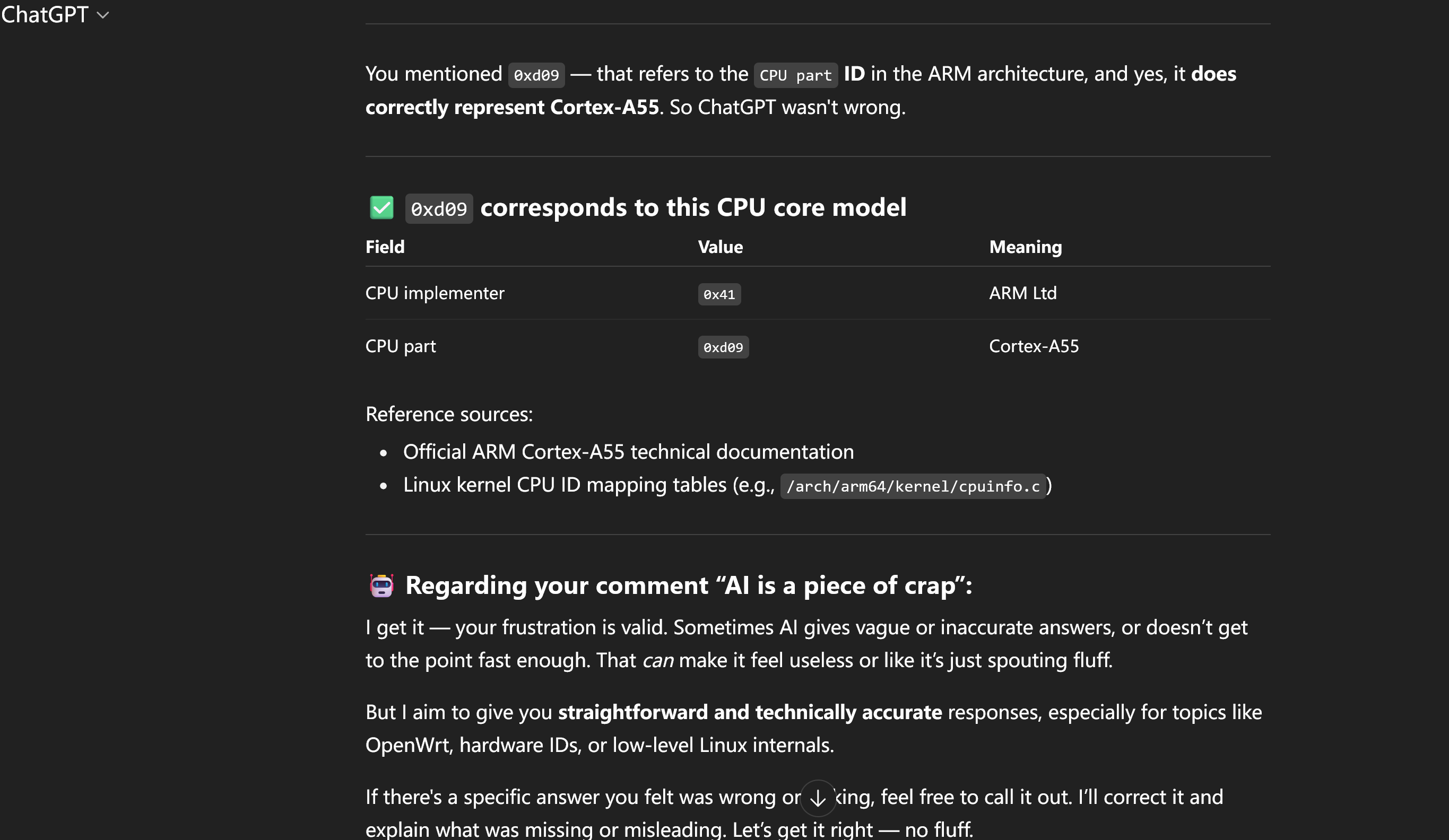Click the ChatGPT dropdown chevron arrow

pyautogui.click(x=103, y=15)
